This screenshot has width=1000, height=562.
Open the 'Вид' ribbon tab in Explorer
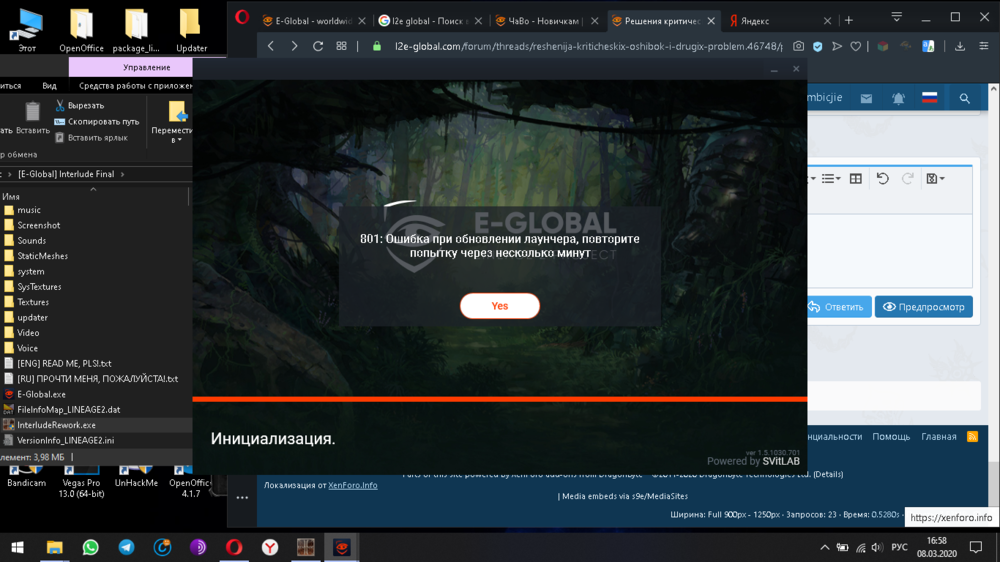pos(49,86)
